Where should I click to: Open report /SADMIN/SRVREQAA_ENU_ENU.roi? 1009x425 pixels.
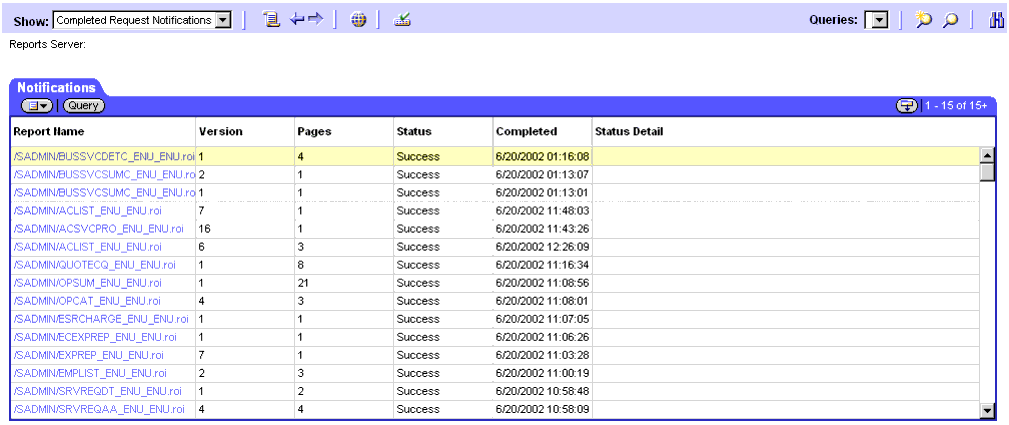tap(99, 409)
